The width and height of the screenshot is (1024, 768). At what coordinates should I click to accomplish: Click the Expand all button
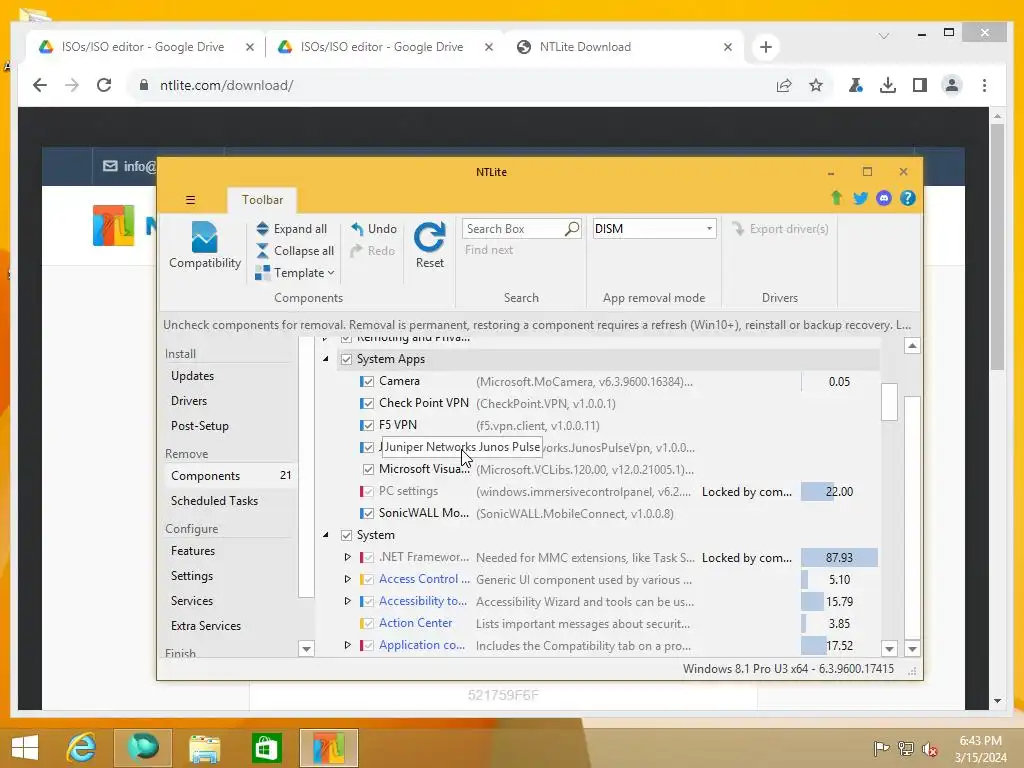point(291,229)
